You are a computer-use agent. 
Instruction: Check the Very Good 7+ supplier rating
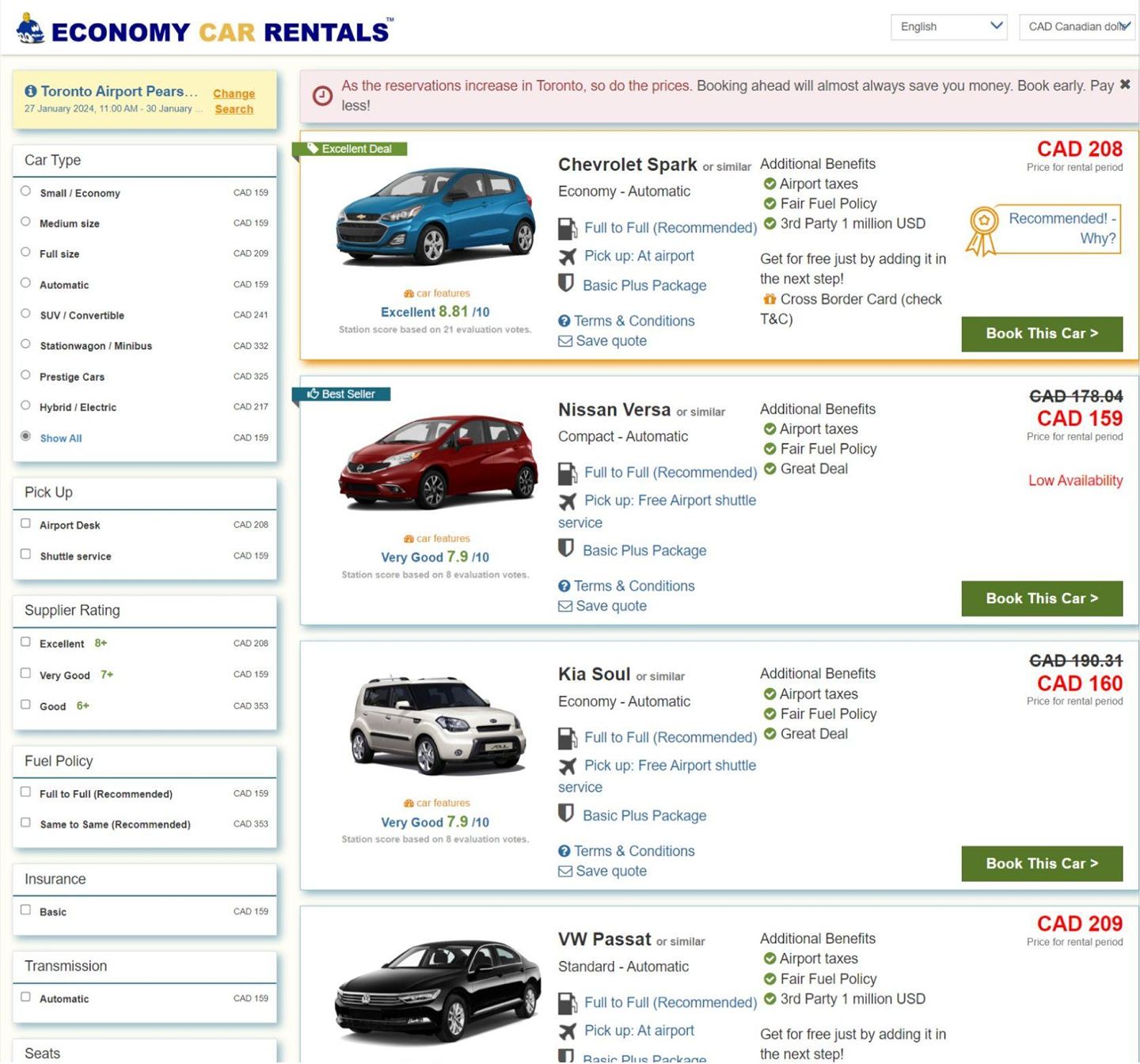coord(25,673)
